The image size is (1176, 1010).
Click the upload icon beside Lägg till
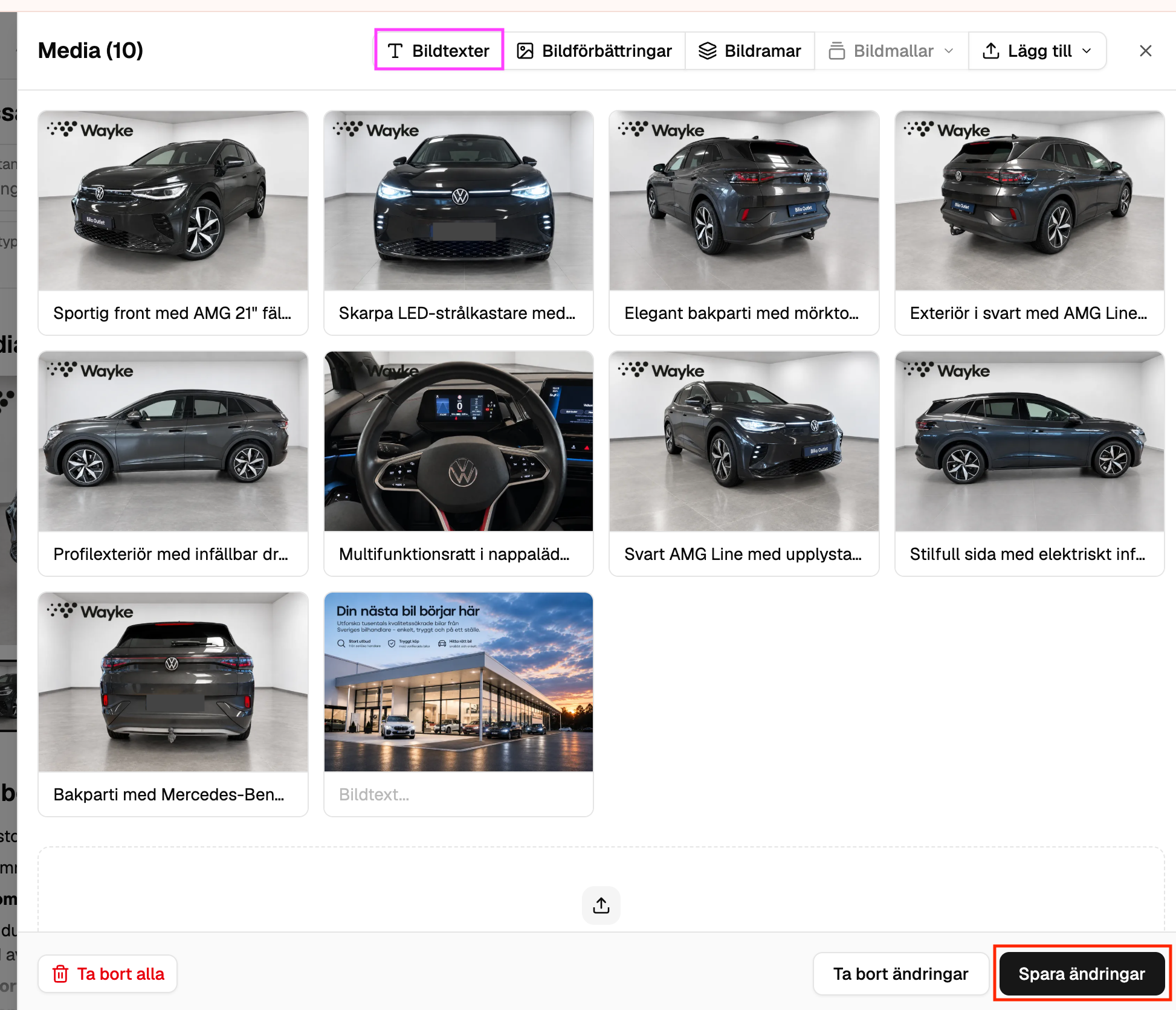pyautogui.click(x=991, y=51)
